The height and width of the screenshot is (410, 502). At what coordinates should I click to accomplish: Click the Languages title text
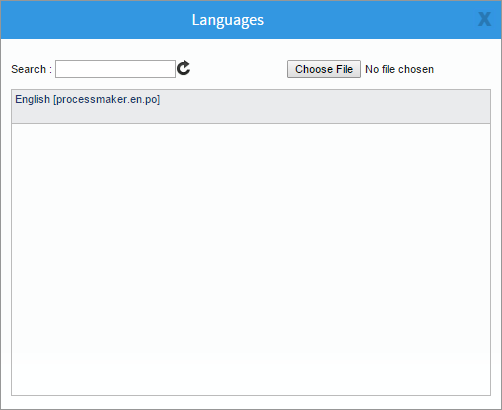pyautogui.click(x=228, y=20)
